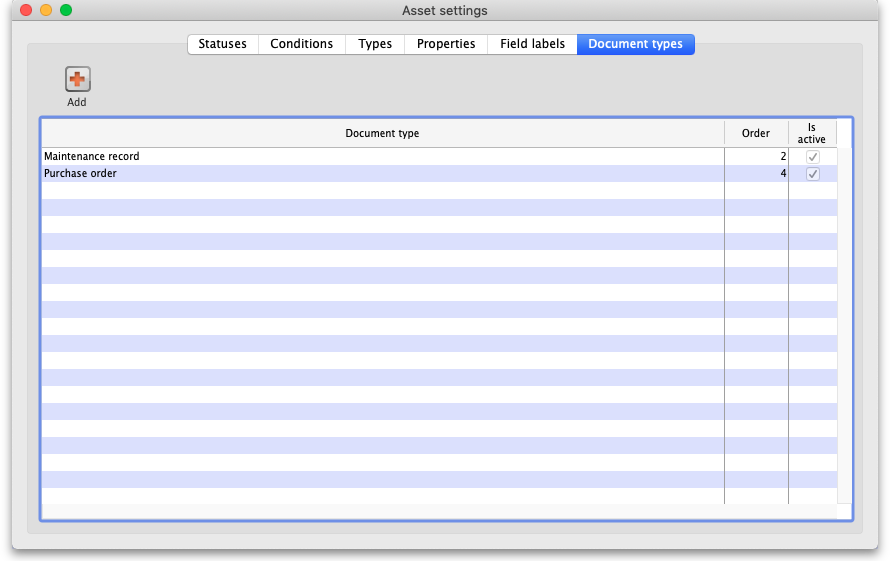This screenshot has height=561, width=890.
Task: Close the Asset settings window
Action: pyautogui.click(x=26, y=10)
